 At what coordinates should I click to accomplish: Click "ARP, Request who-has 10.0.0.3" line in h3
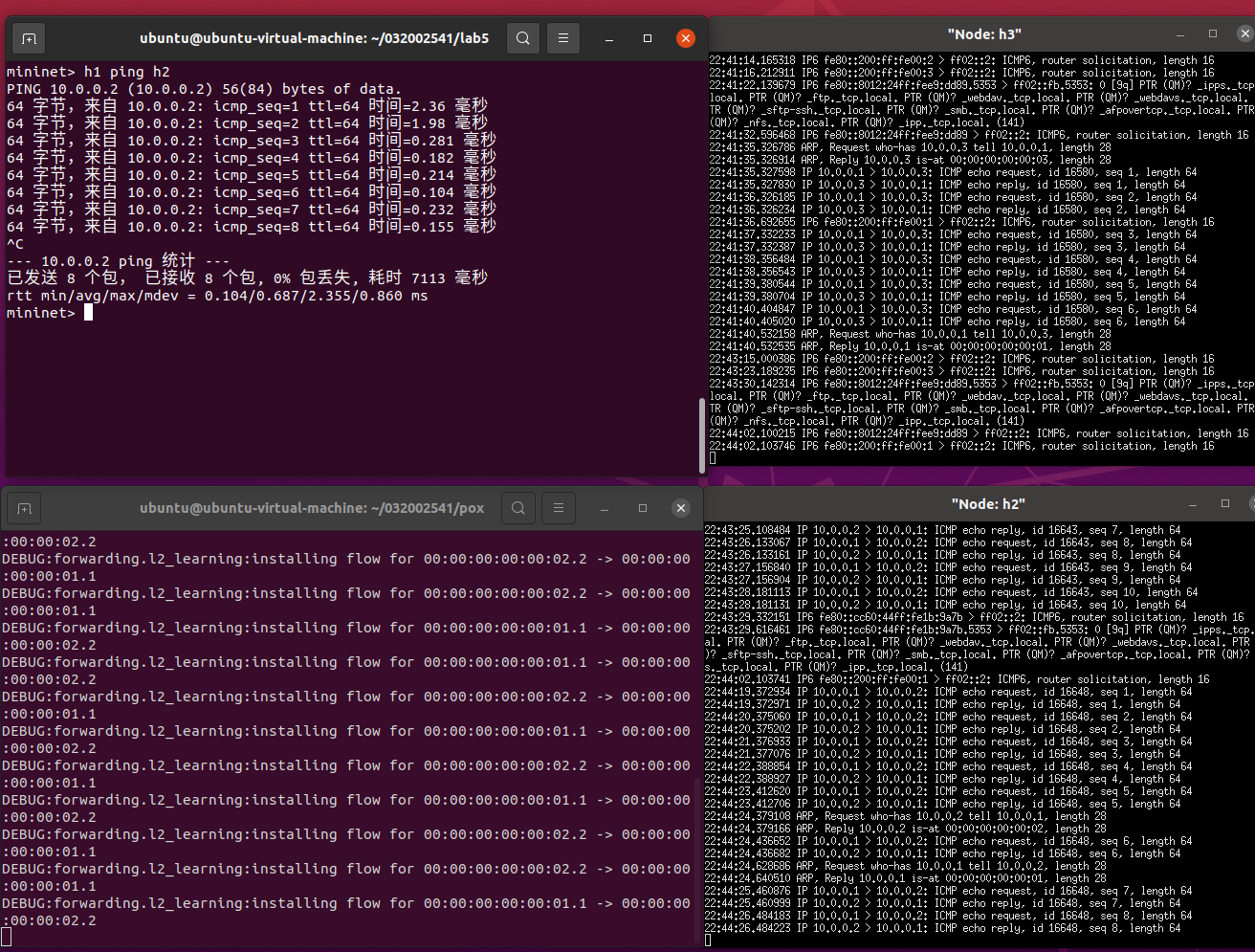coord(910,147)
